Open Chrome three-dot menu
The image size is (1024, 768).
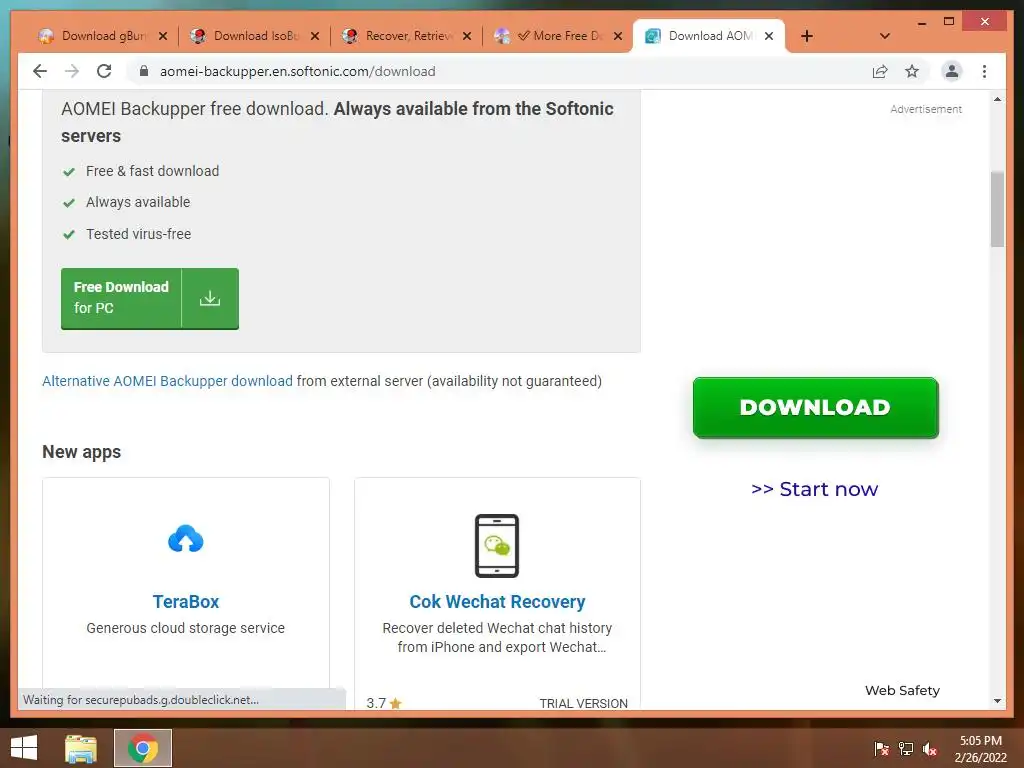tap(984, 71)
